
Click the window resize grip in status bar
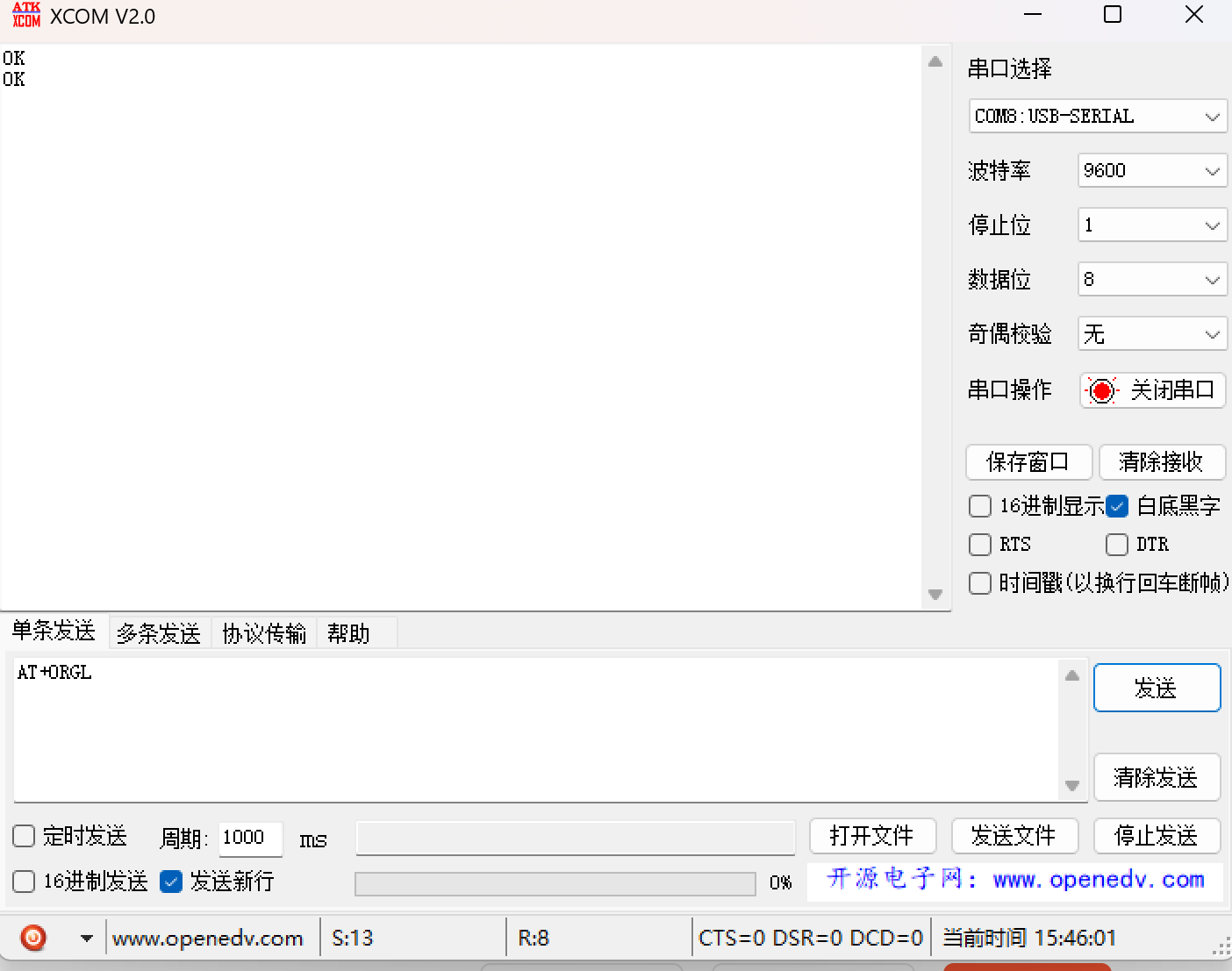(1221, 946)
